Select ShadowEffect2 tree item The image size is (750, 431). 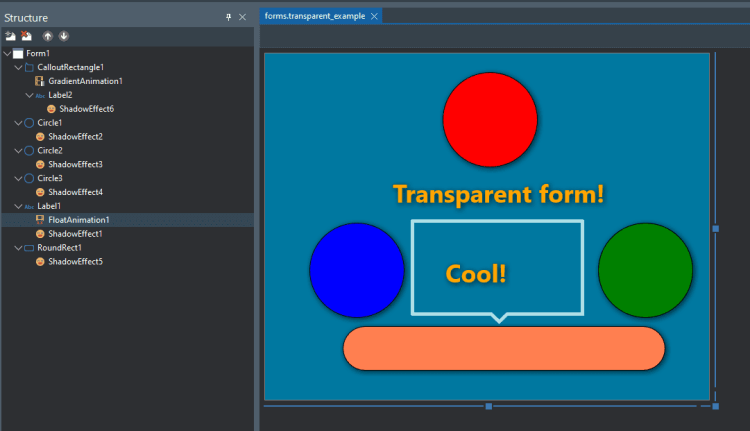click(75, 137)
